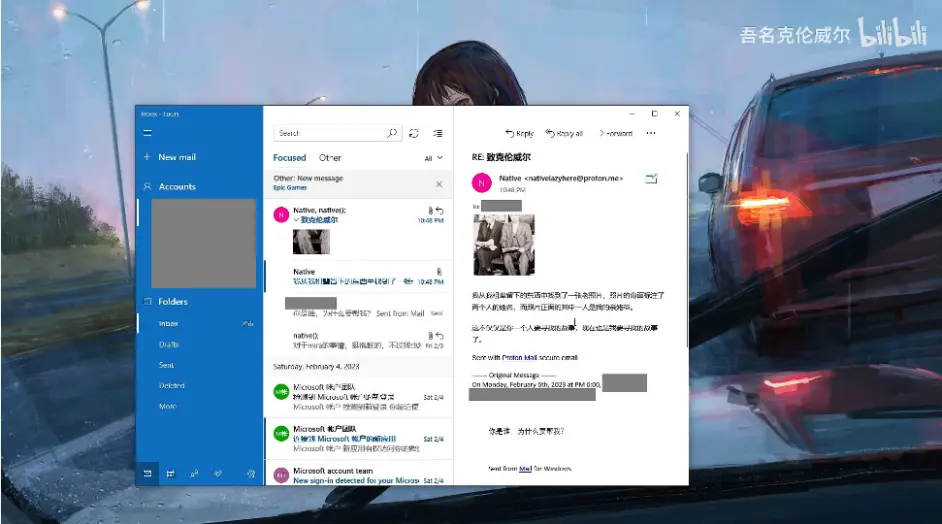Collapse the 致克伦威尔 conversation thread chevron
This screenshot has height=524, width=942.
(x=297, y=220)
